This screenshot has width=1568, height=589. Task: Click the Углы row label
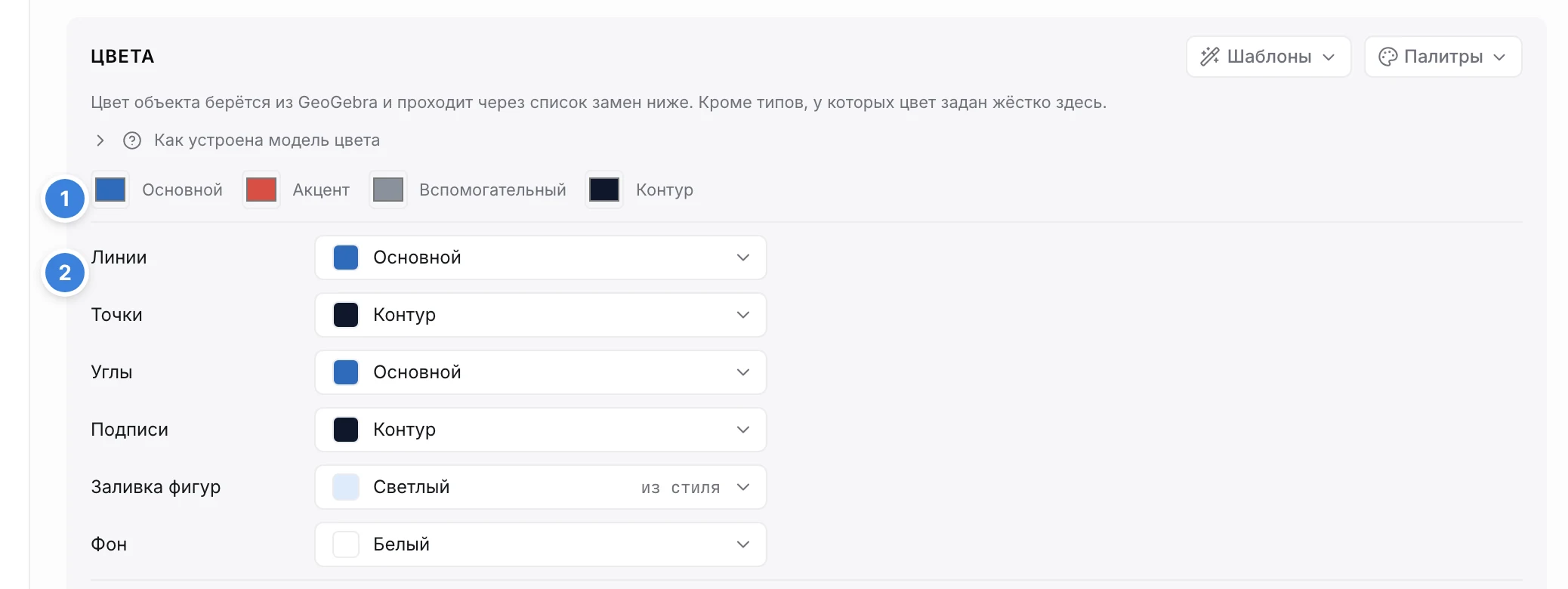pyautogui.click(x=112, y=372)
